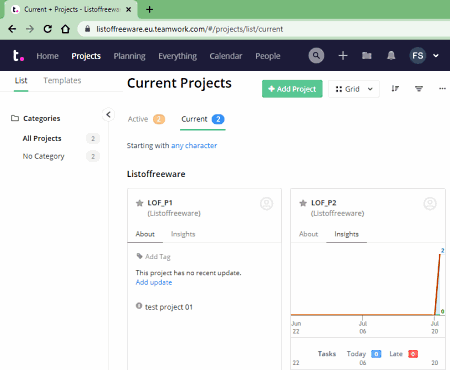Click the plus quick-add icon in navbar
Viewport: 450px width, 370px height.
(x=343, y=56)
